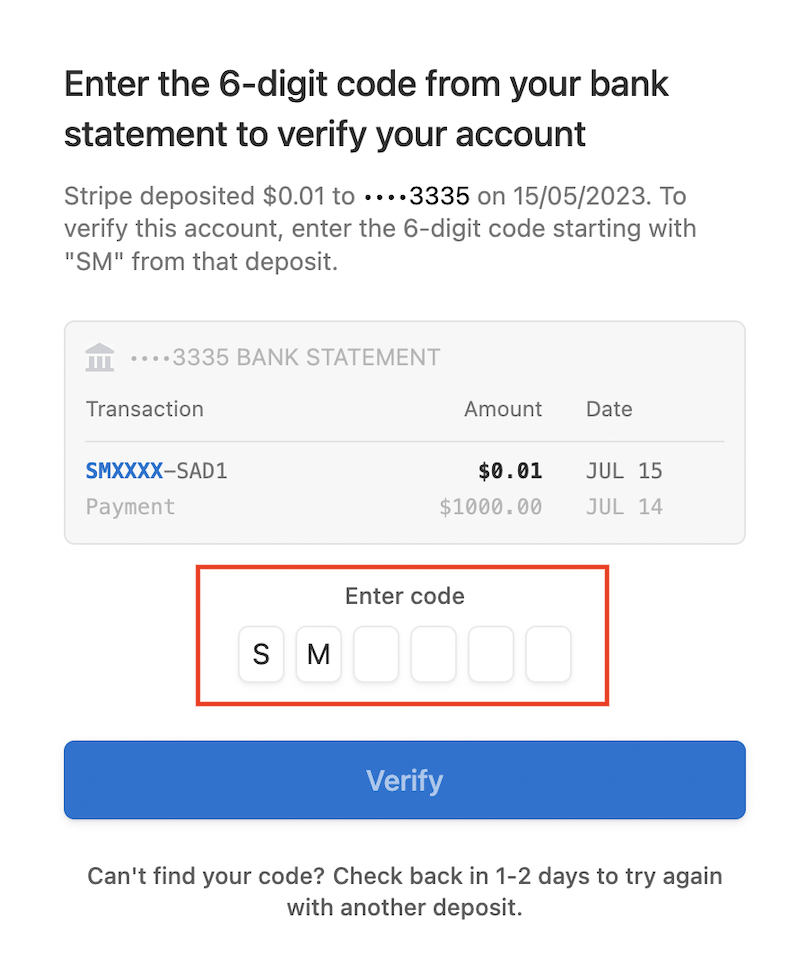Click the JUL 15 date entry
The image size is (800, 958).
[624, 470]
